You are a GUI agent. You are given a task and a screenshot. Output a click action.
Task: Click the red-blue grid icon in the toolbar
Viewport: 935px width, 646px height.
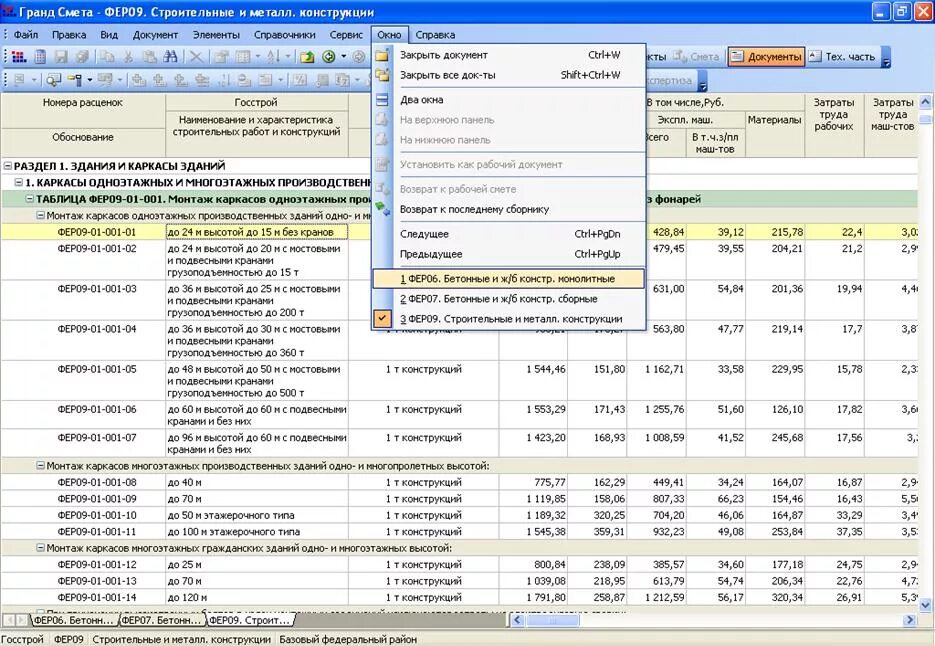19,57
